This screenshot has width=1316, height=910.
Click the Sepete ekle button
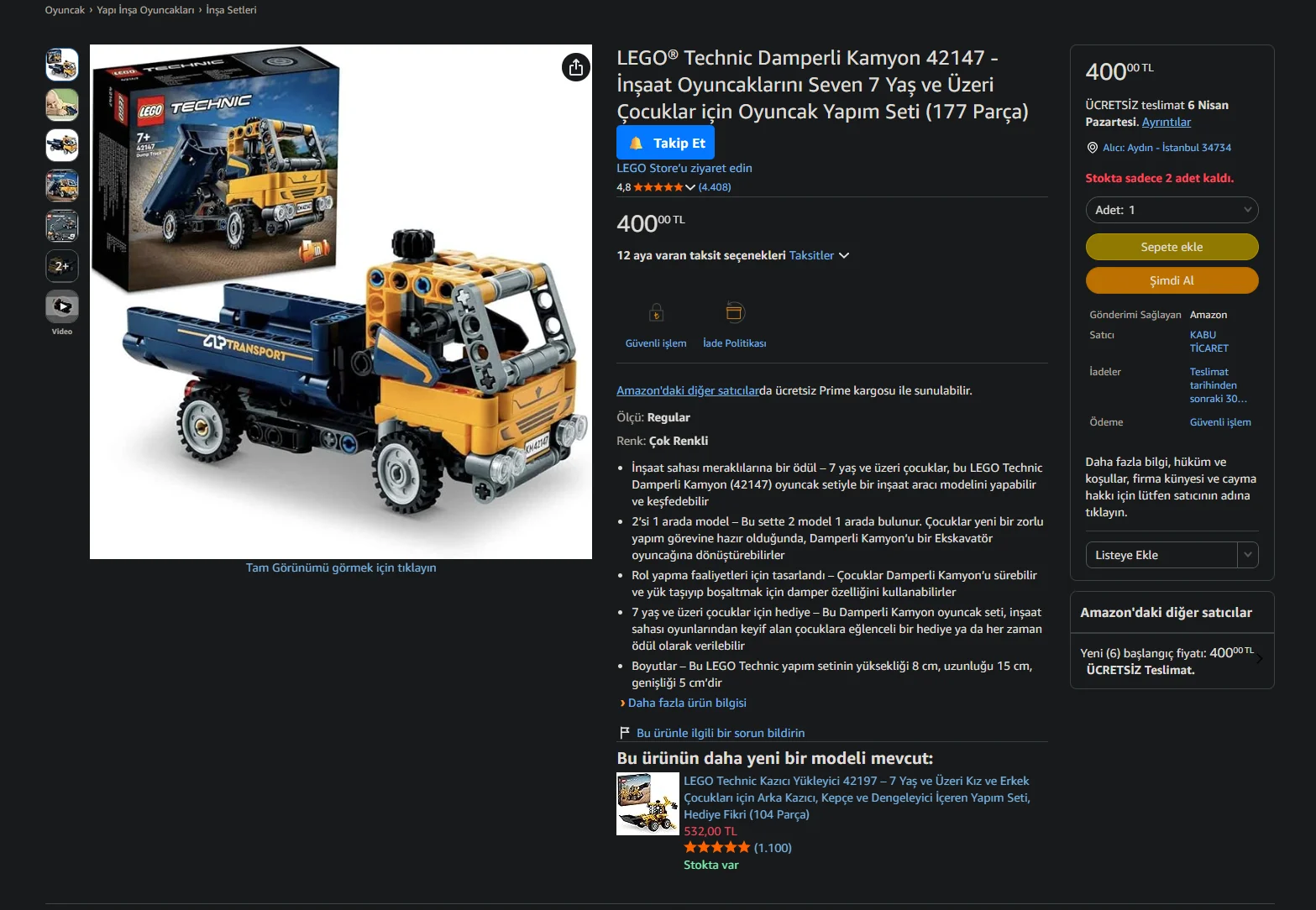1172,247
